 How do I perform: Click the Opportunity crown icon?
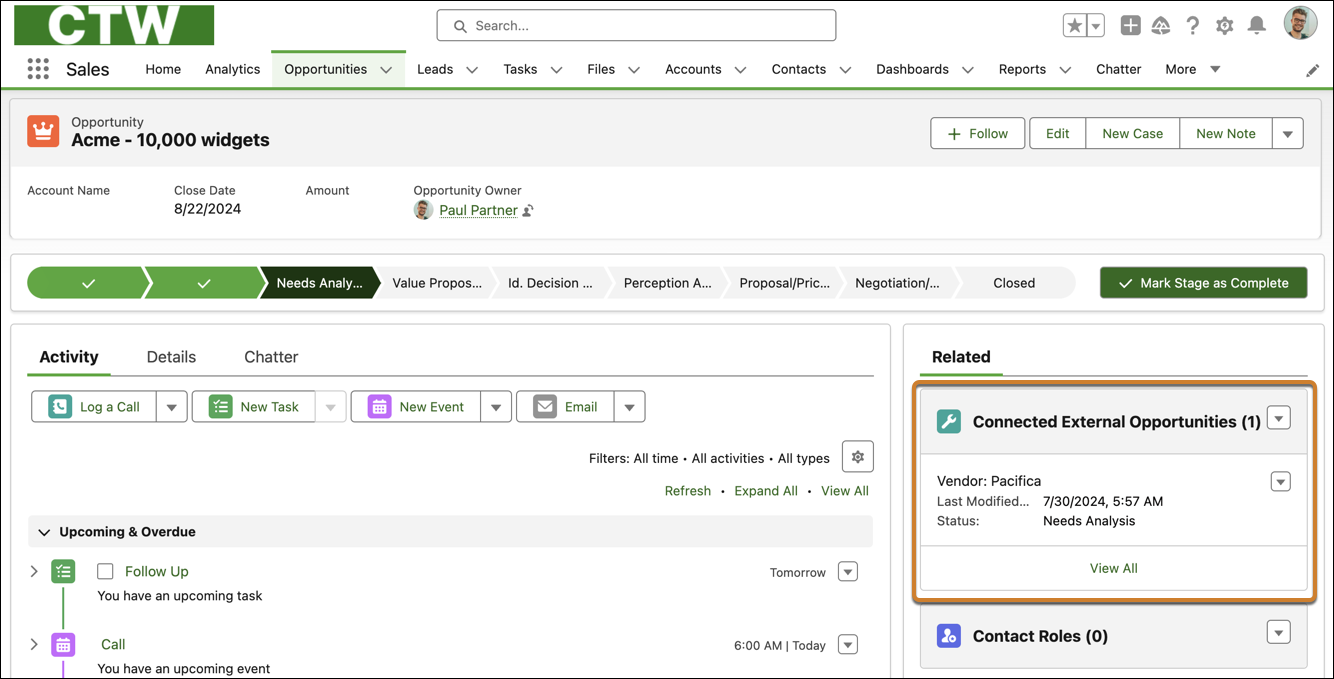tap(43, 131)
